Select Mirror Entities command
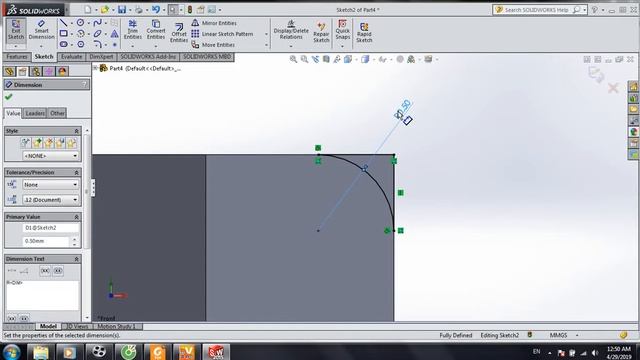 pyautogui.click(x=214, y=23)
